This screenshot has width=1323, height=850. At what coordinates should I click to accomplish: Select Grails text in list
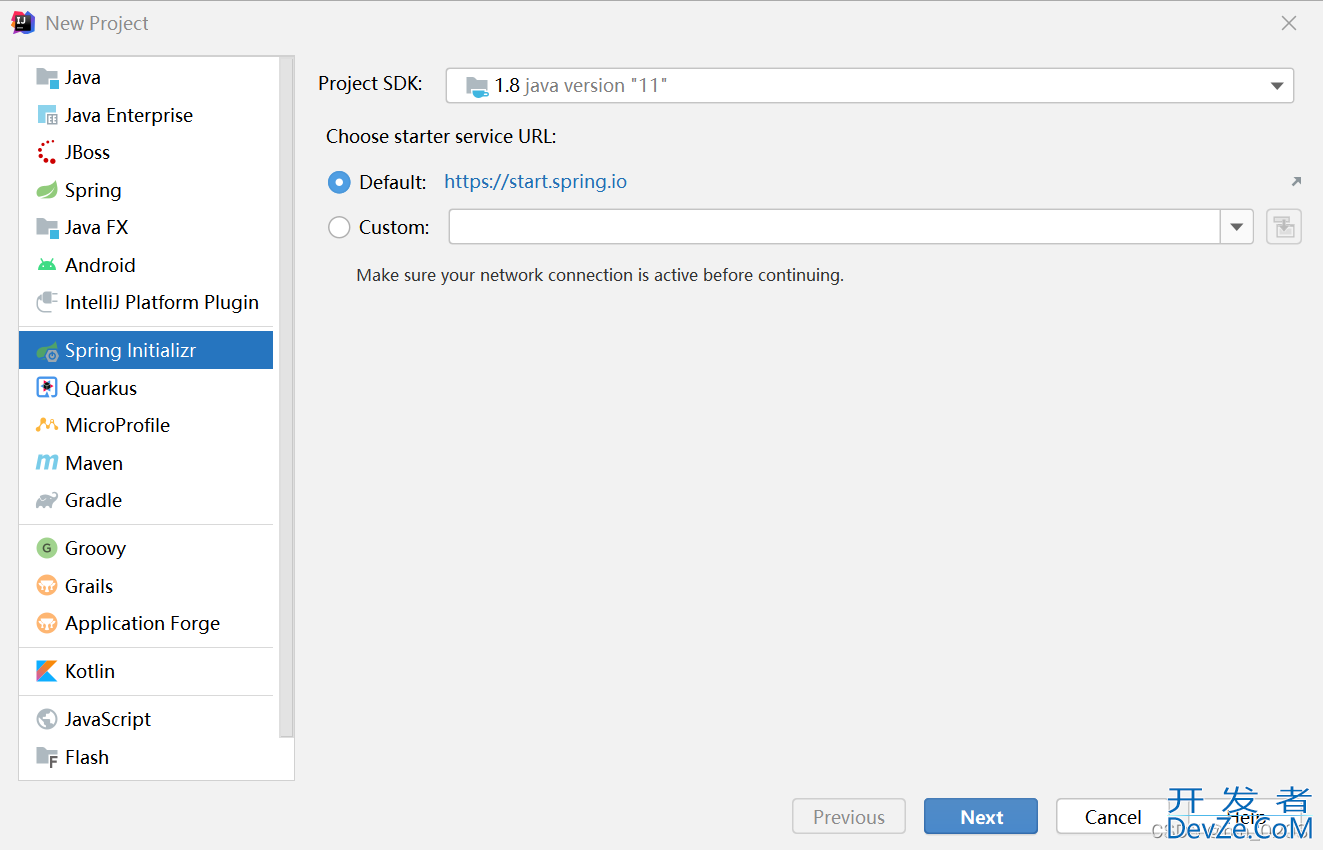(x=89, y=586)
